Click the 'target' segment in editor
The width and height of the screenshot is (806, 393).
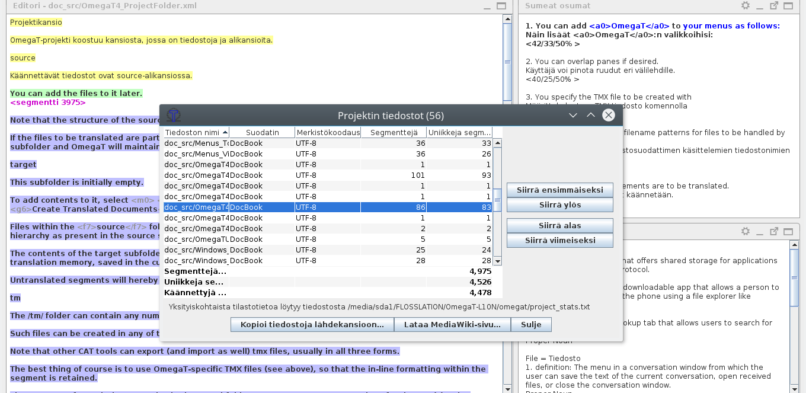[x=23, y=164]
